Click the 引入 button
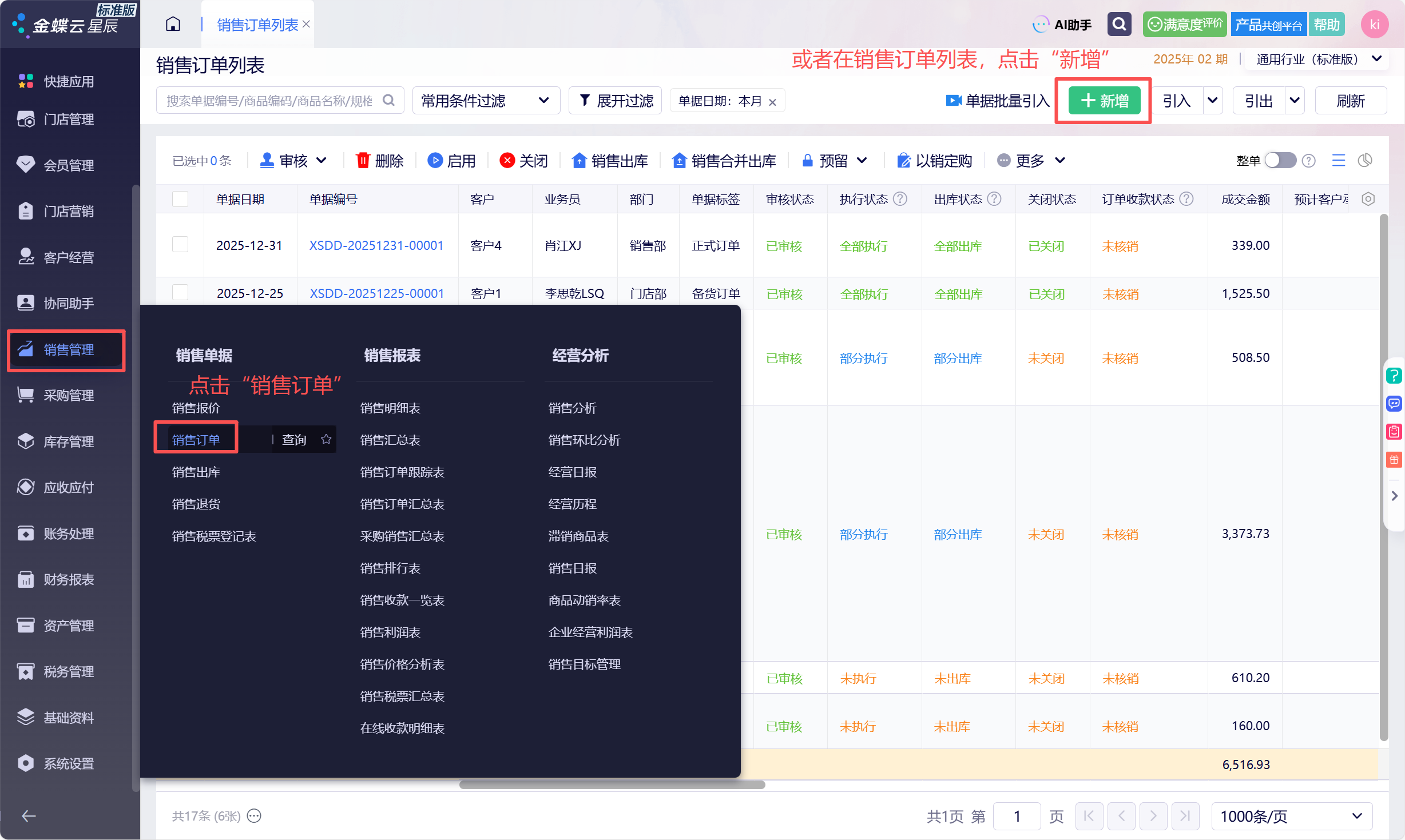This screenshot has width=1405, height=840. pyautogui.click(x=1177, y=101)
